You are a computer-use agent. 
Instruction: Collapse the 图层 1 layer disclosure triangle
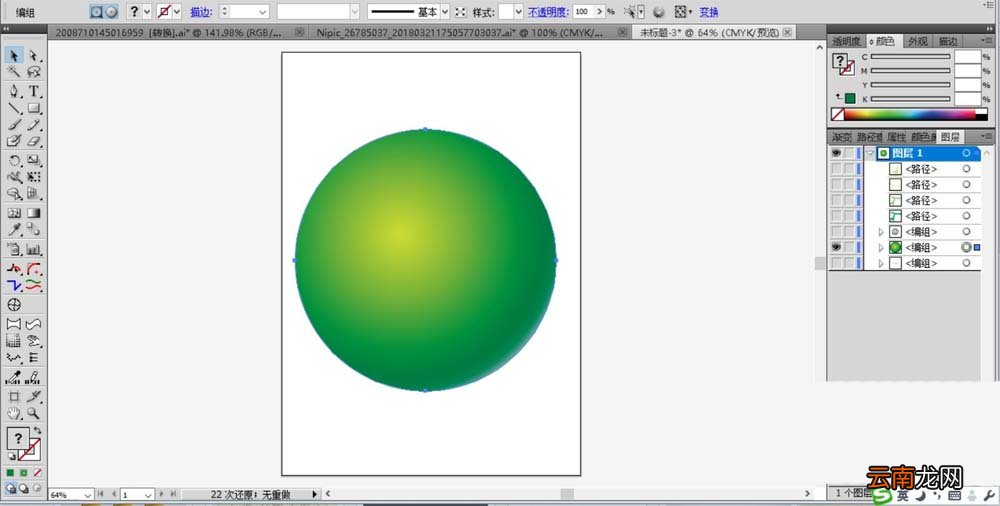tap(871, 153)
